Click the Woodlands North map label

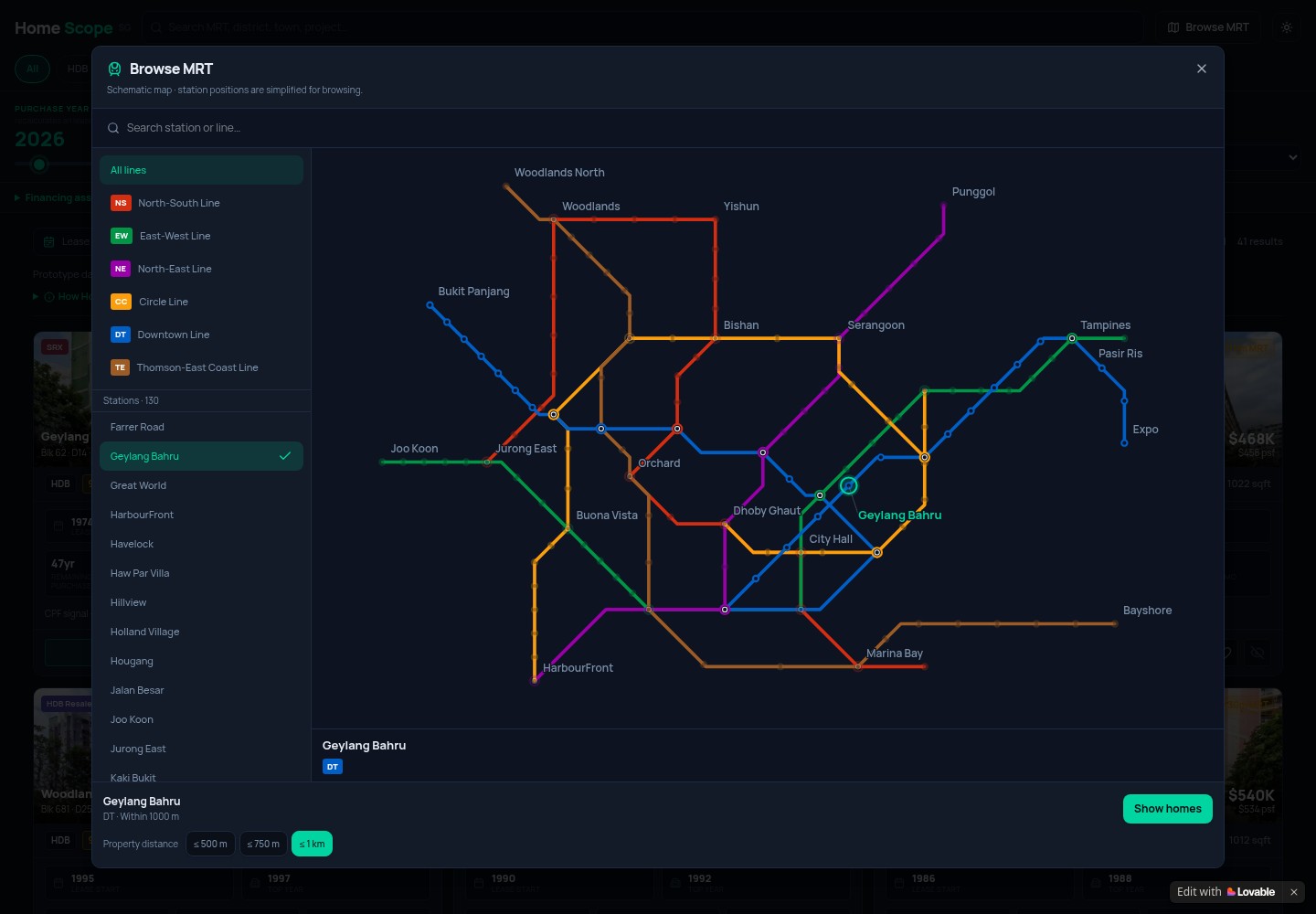click(x=559, y=173)
